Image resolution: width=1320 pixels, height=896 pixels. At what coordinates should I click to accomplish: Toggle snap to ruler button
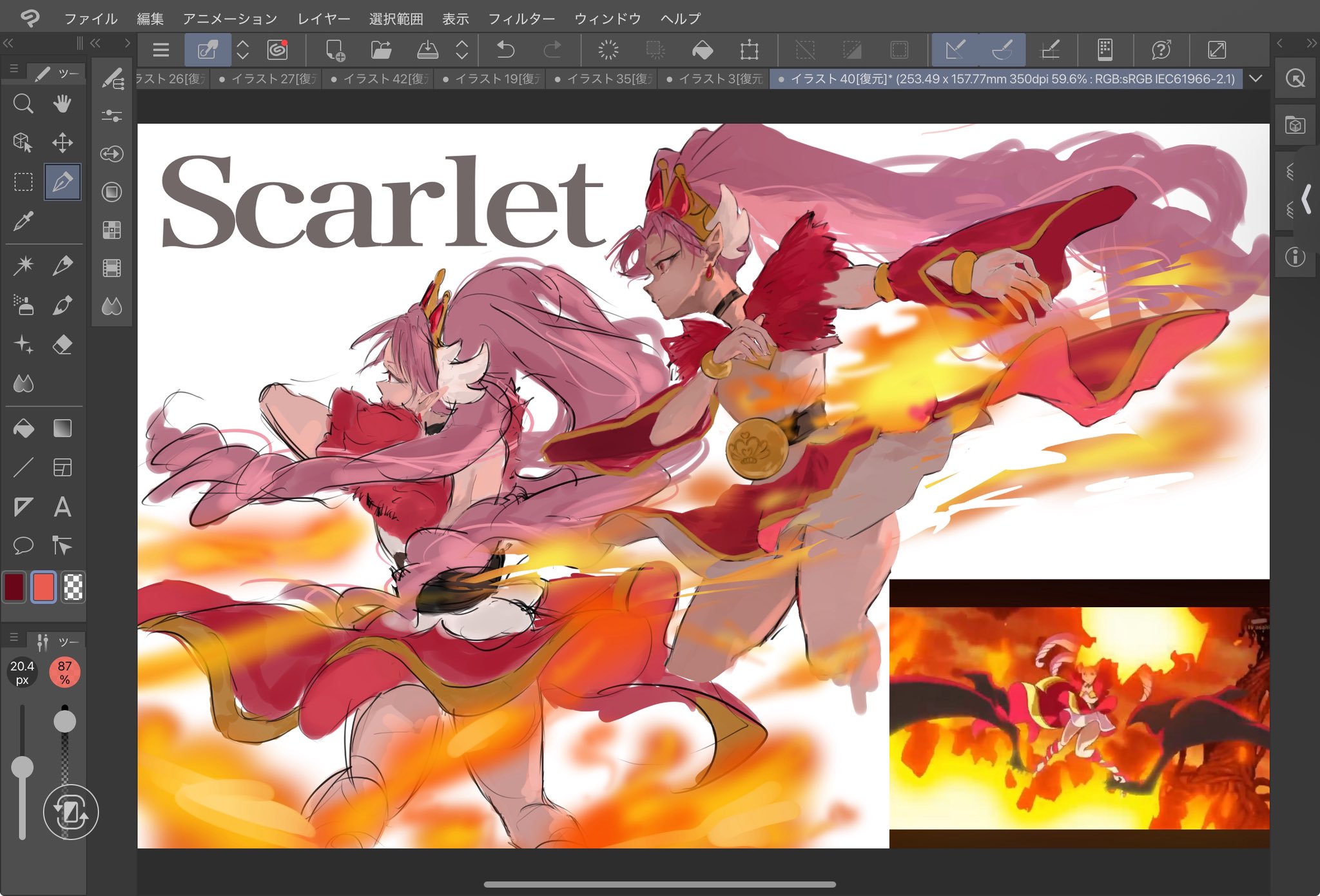pos(955,50)
